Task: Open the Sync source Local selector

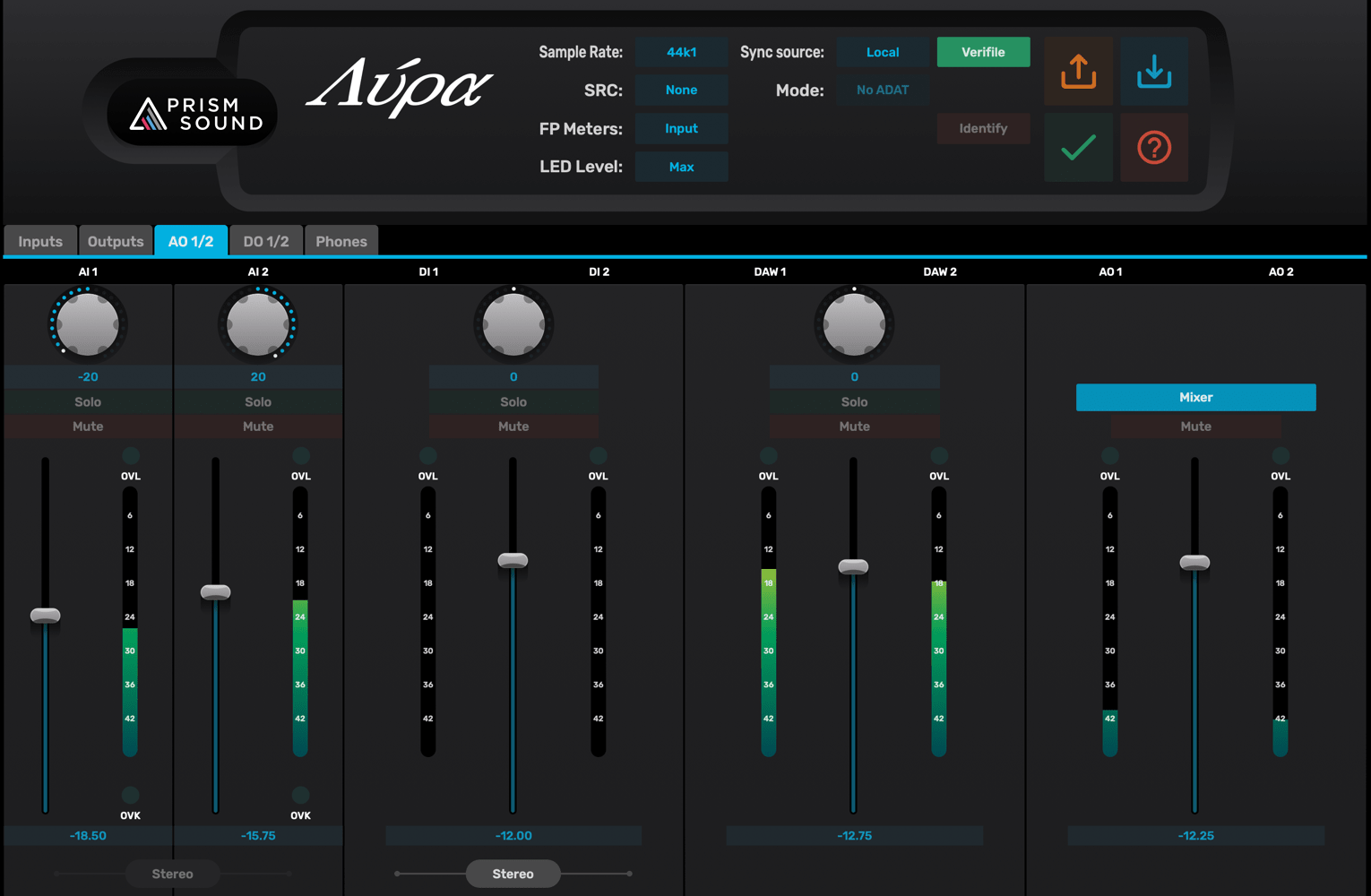Action: pyautogui.click(x=883, y=52)
